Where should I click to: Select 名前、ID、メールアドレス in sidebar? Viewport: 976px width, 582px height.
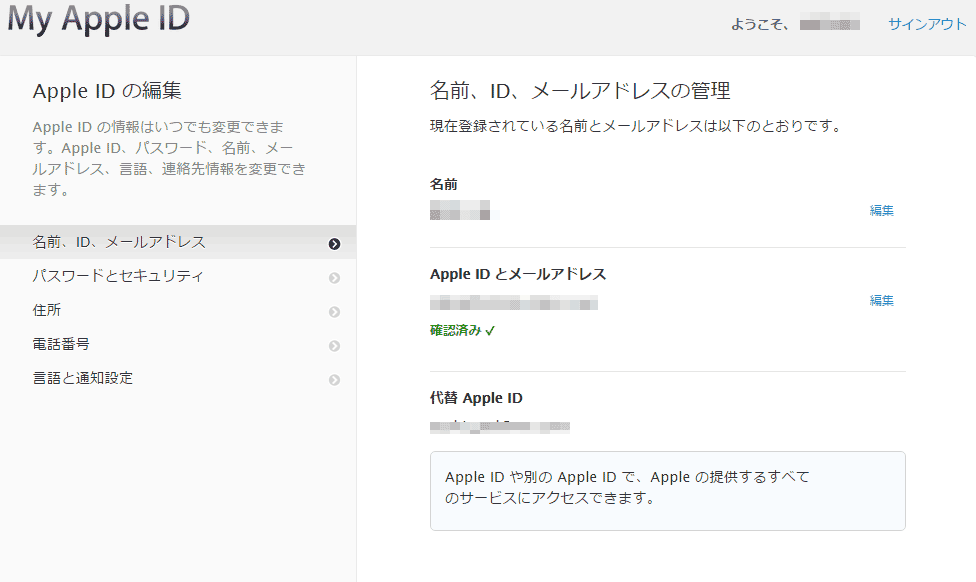(119, 242)
